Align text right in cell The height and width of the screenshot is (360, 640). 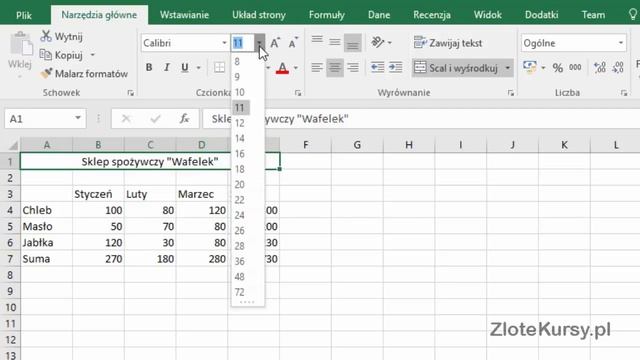click(353, 67)
